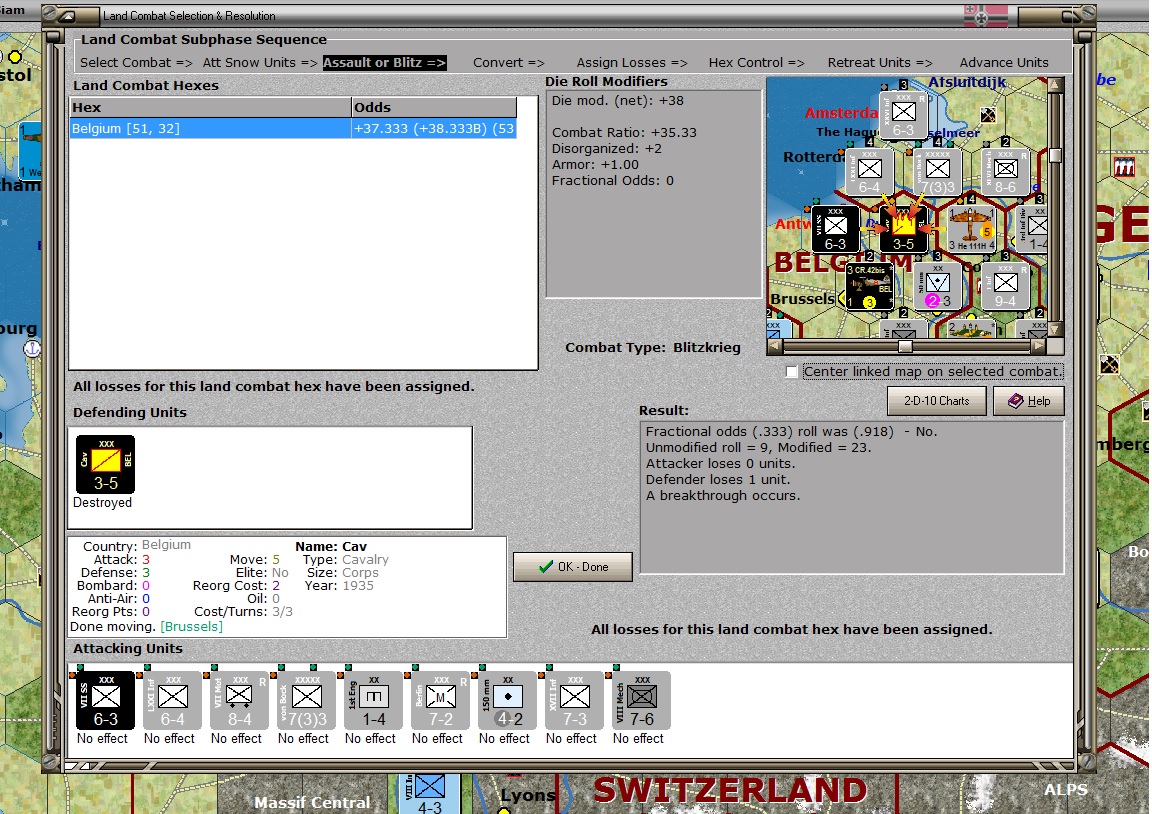1152x814 pixels.
Task: Click the [Brussels] location text
Action: (x=191, y=626)
